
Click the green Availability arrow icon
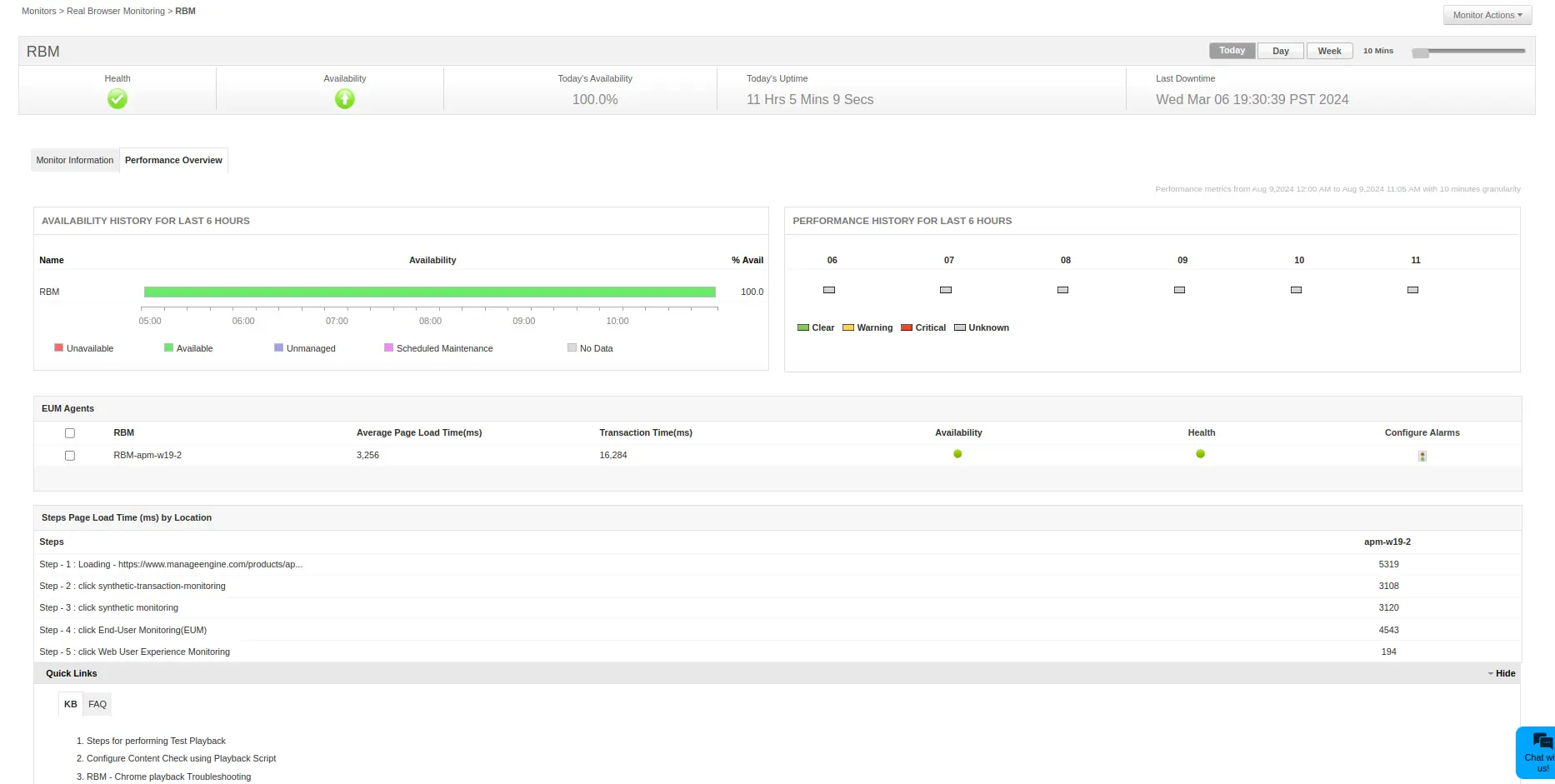(x=344, y=99)
